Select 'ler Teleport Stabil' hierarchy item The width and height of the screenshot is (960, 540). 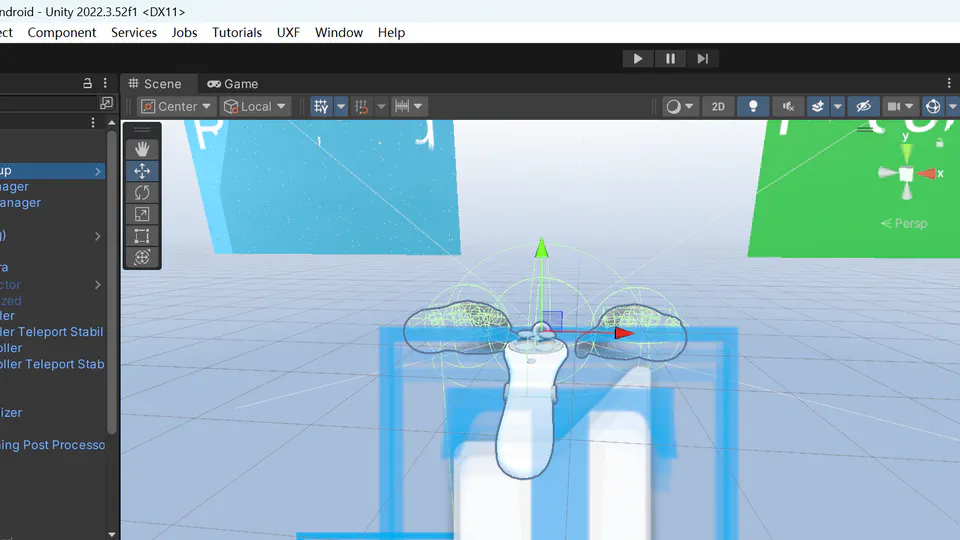[51, 332]
